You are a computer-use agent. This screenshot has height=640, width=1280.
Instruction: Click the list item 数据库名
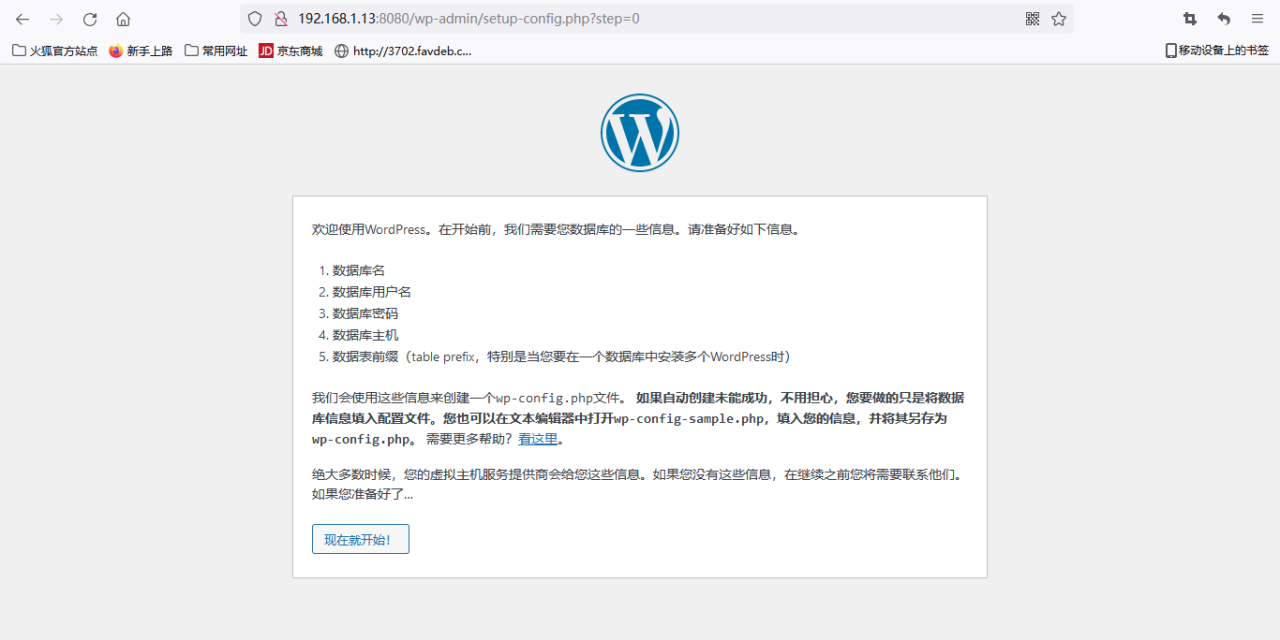(359, 271)
